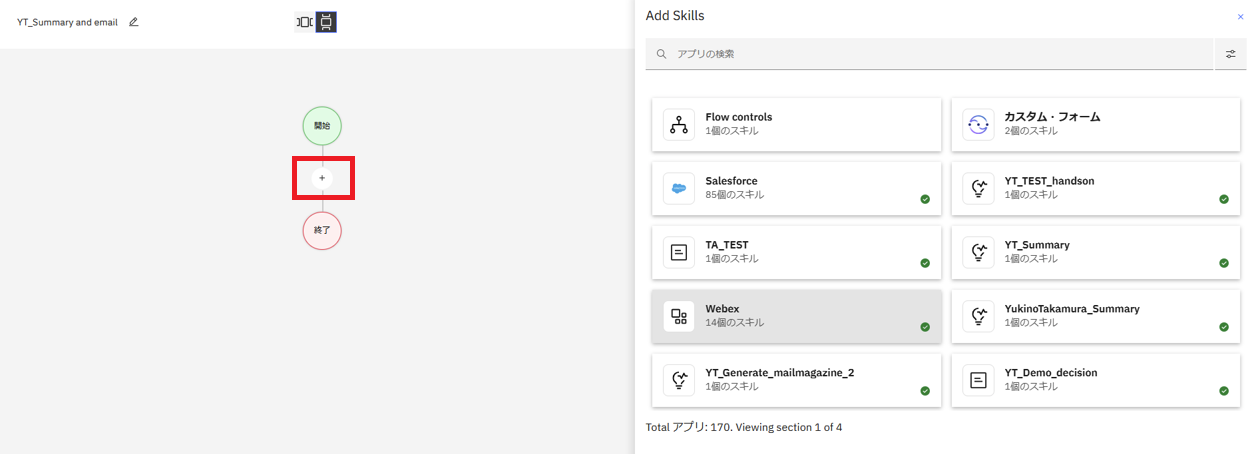Open the Flow controls app tile
Image resolution: width=1254 pixels, height=454 pixels.
(x=796, y=124)
